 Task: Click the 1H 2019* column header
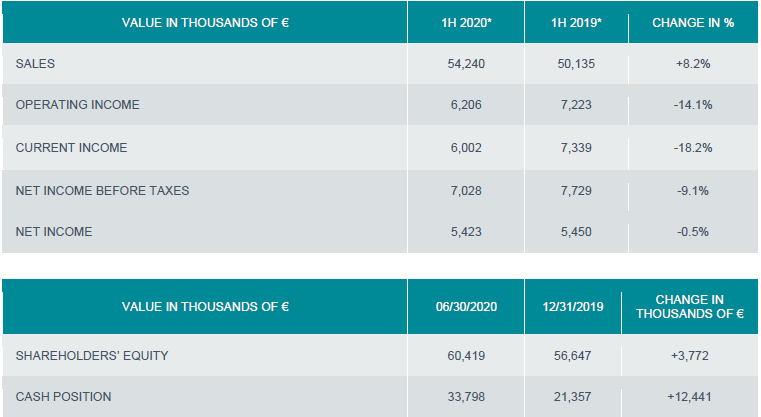point(575,22)
